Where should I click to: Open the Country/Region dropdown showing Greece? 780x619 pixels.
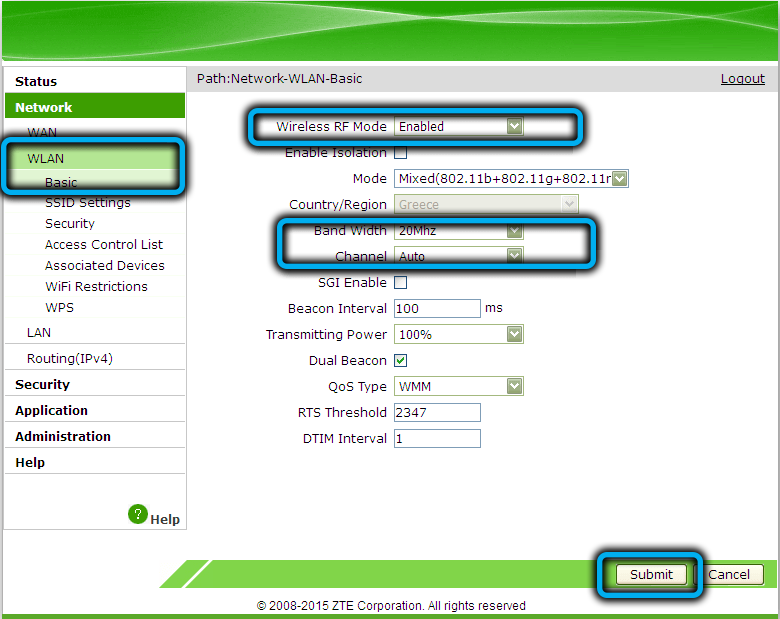point(486,204)
